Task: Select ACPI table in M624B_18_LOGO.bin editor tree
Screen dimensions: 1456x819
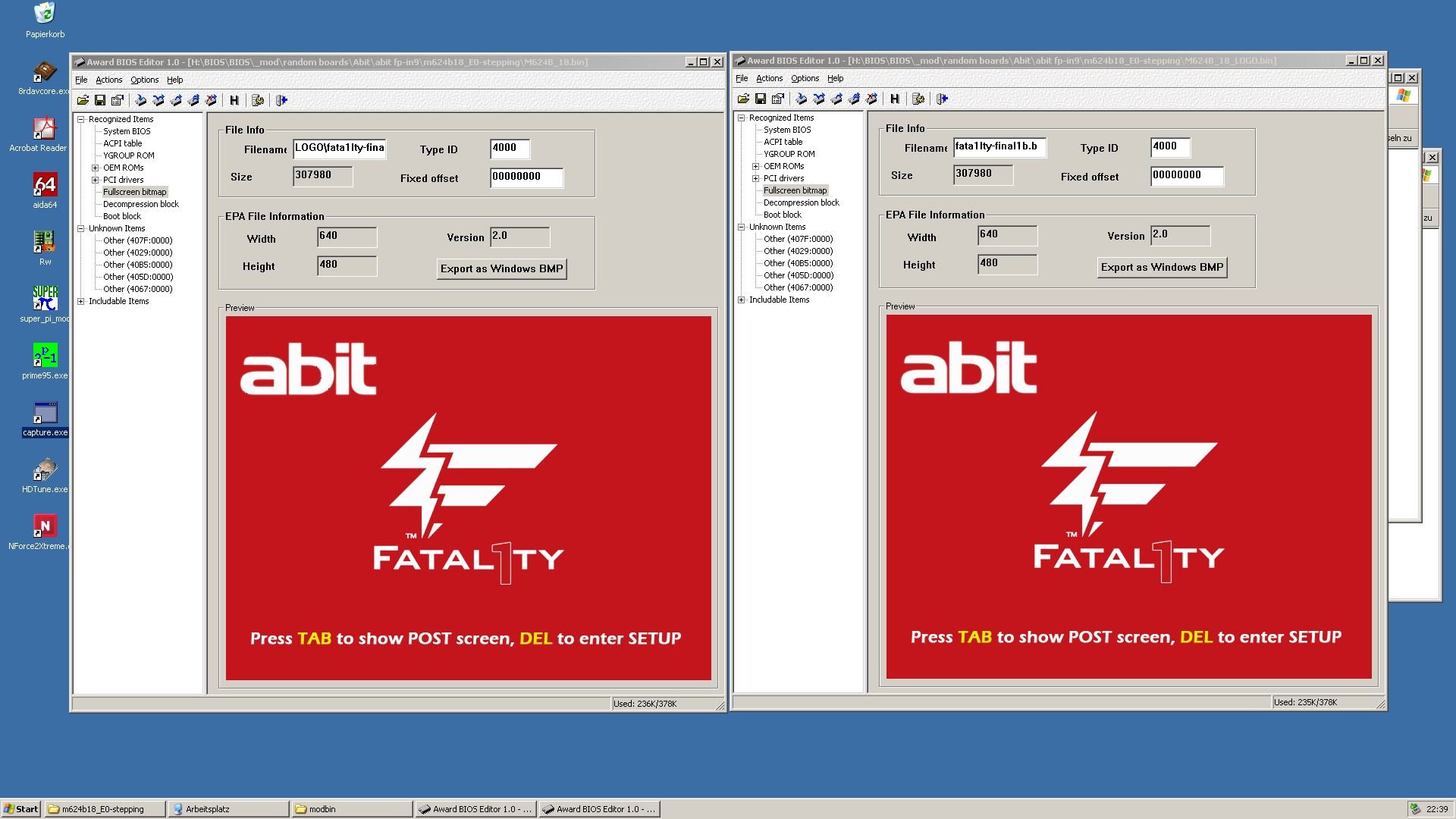Action: (x=783, y=142)
